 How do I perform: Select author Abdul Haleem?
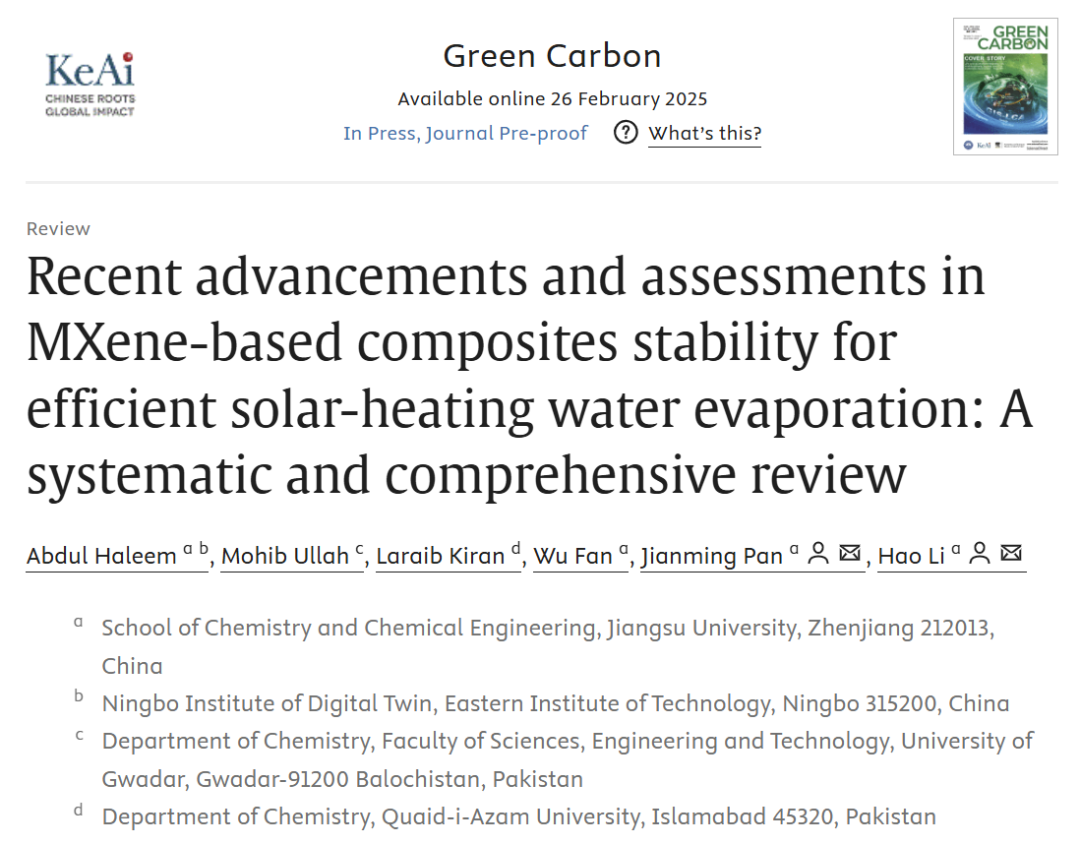coord(101,556)
